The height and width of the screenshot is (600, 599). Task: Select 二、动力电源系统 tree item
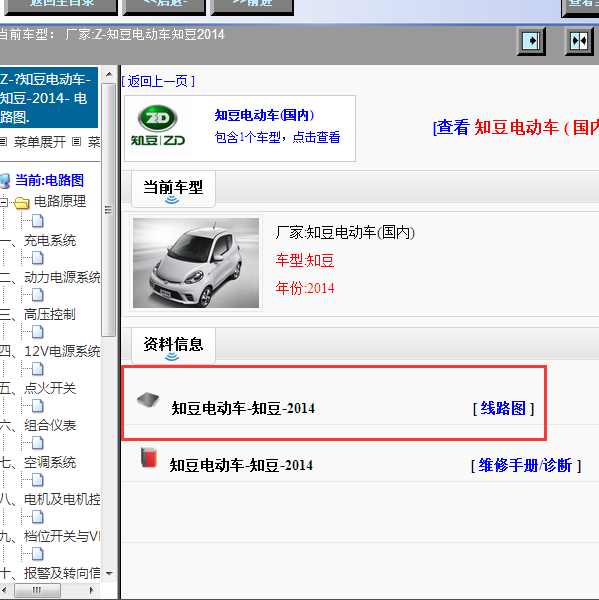pyautogui.click(x=50, y=277)
